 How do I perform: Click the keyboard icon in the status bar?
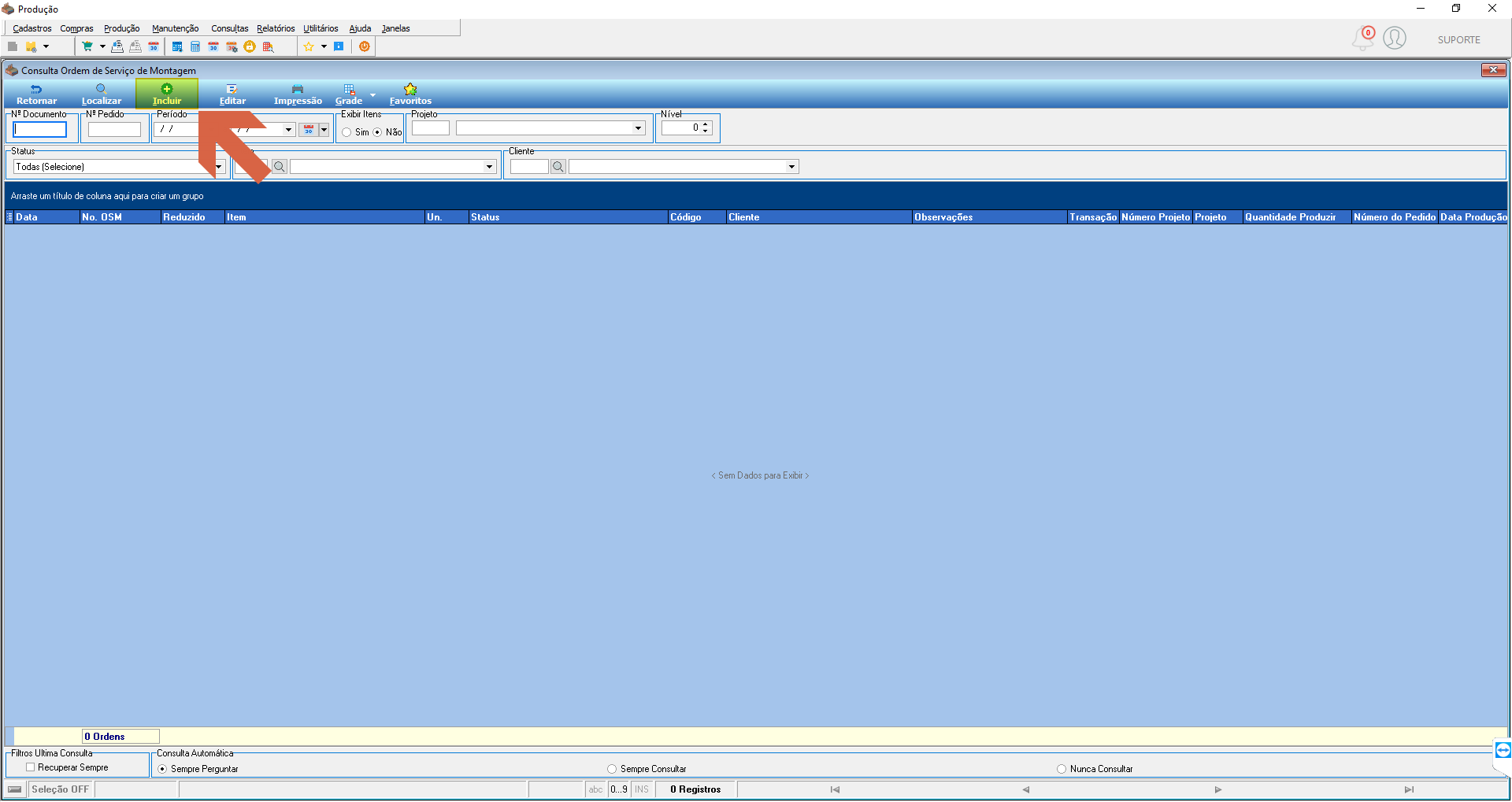pyautogui.click(x=15, y=789)
